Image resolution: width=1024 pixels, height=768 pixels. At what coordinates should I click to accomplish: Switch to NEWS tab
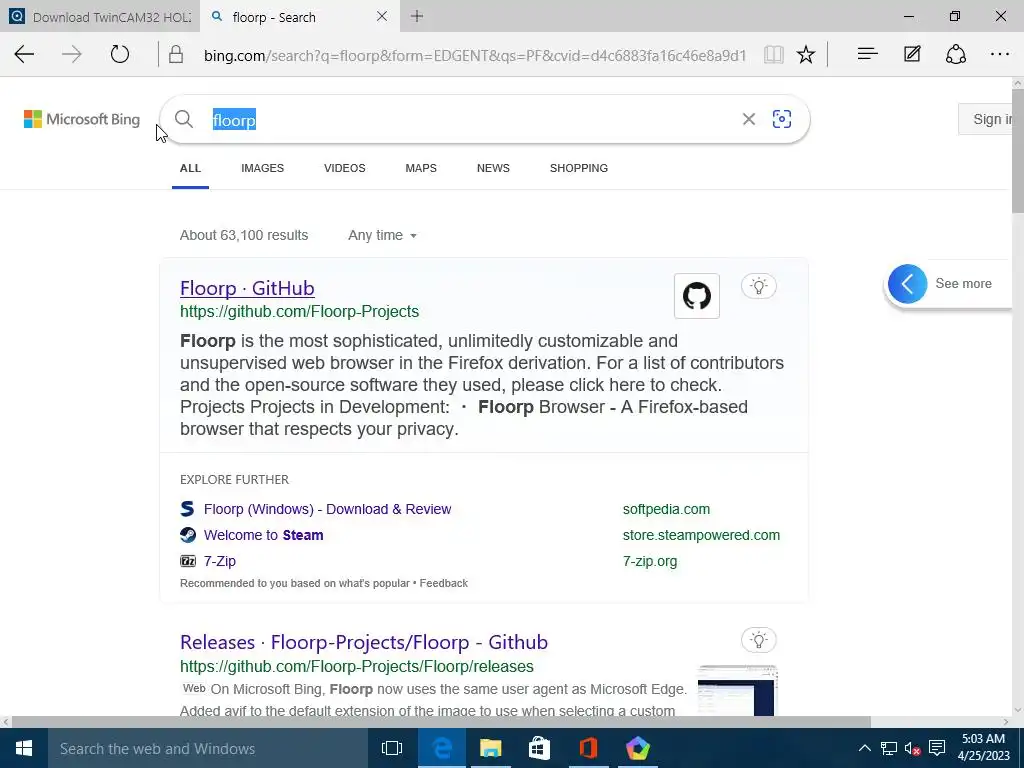493,168
